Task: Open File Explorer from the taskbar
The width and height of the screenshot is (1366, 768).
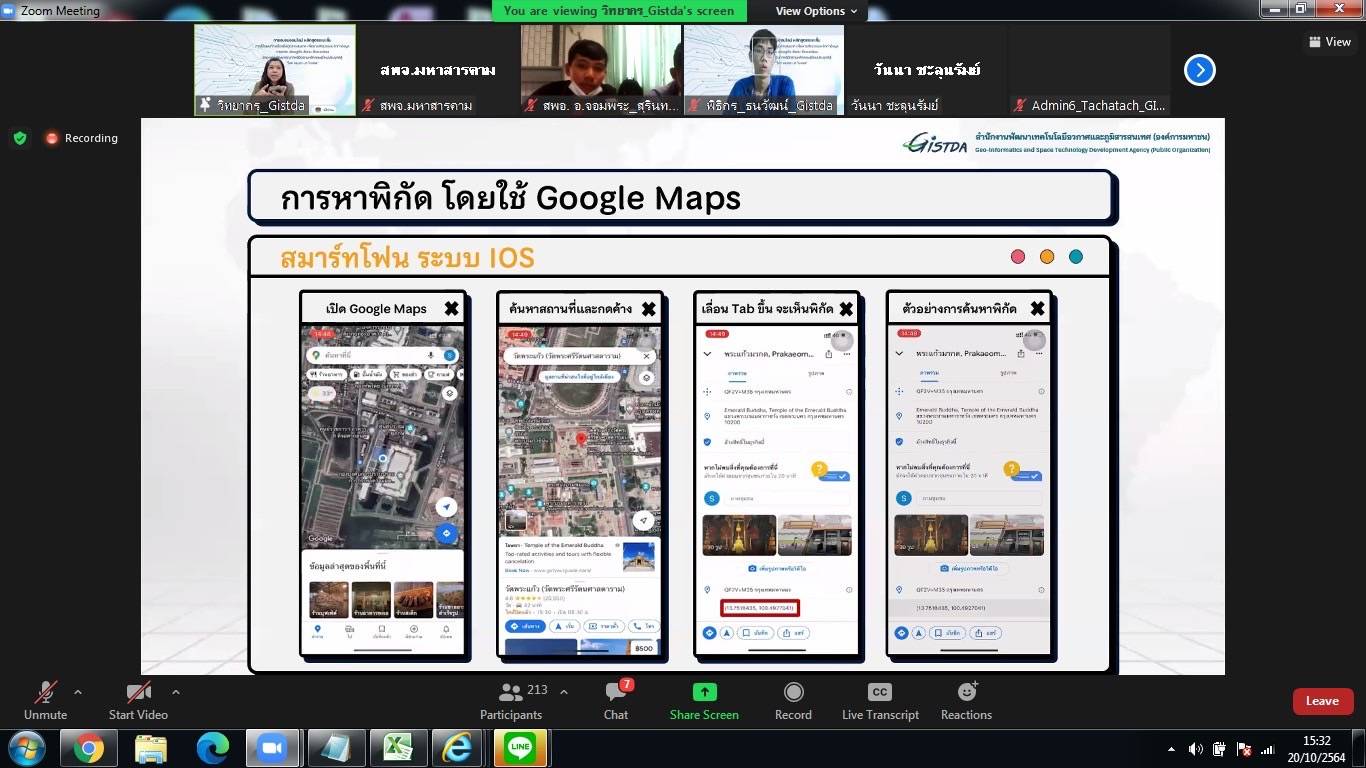Action: [x=150, y=748]
